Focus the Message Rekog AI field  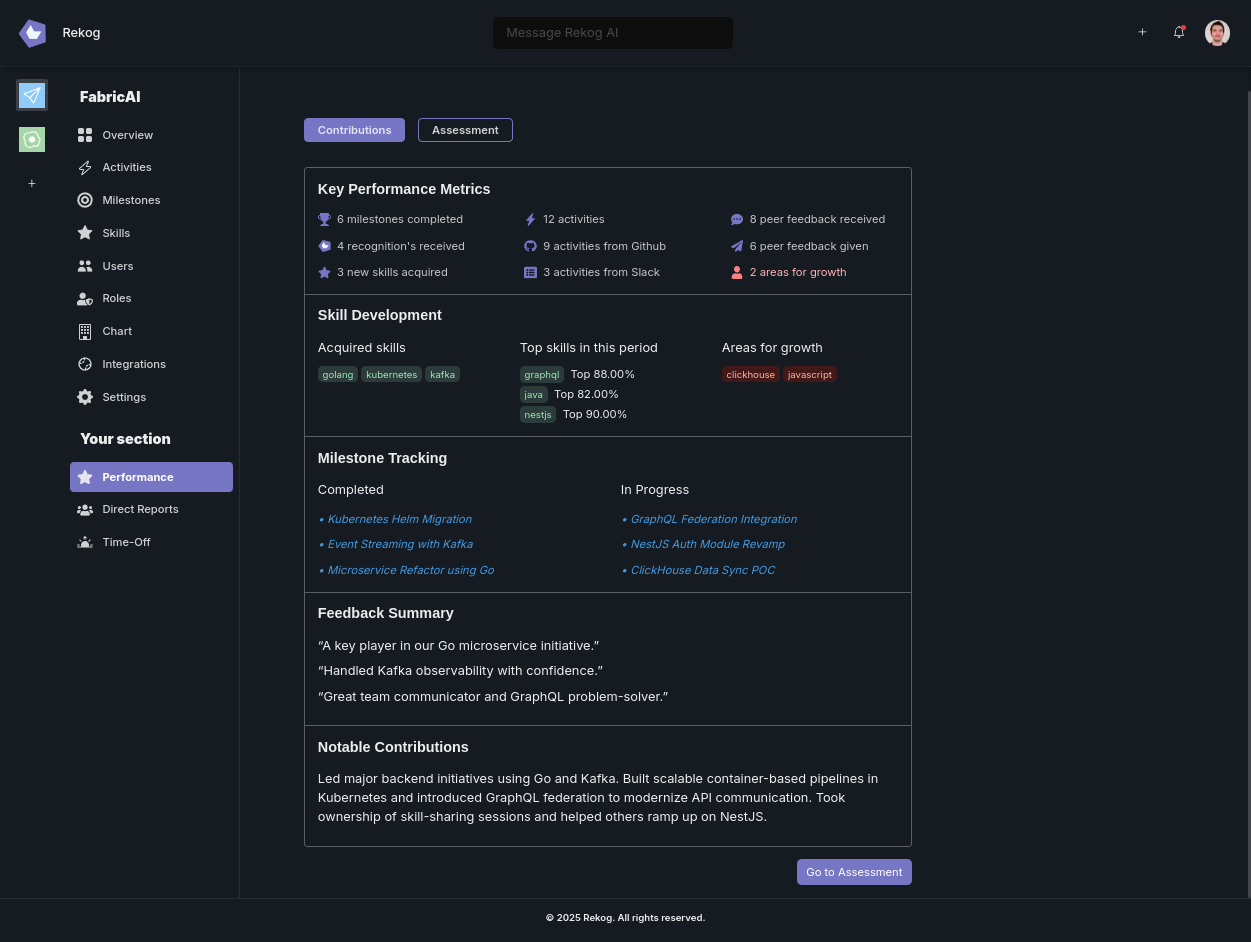tap(612, 33)
